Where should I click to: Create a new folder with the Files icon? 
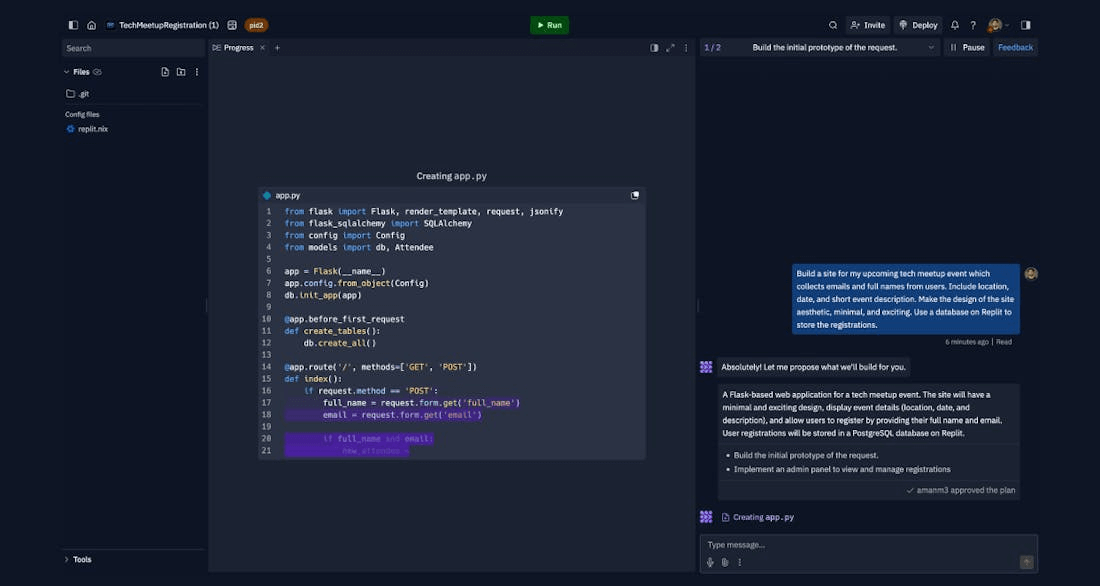coord(181,72)
